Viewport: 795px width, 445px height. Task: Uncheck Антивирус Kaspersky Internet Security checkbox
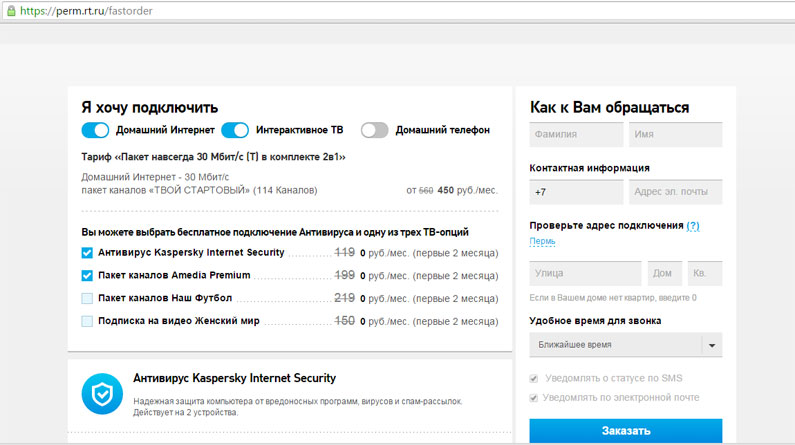[87, 253]
